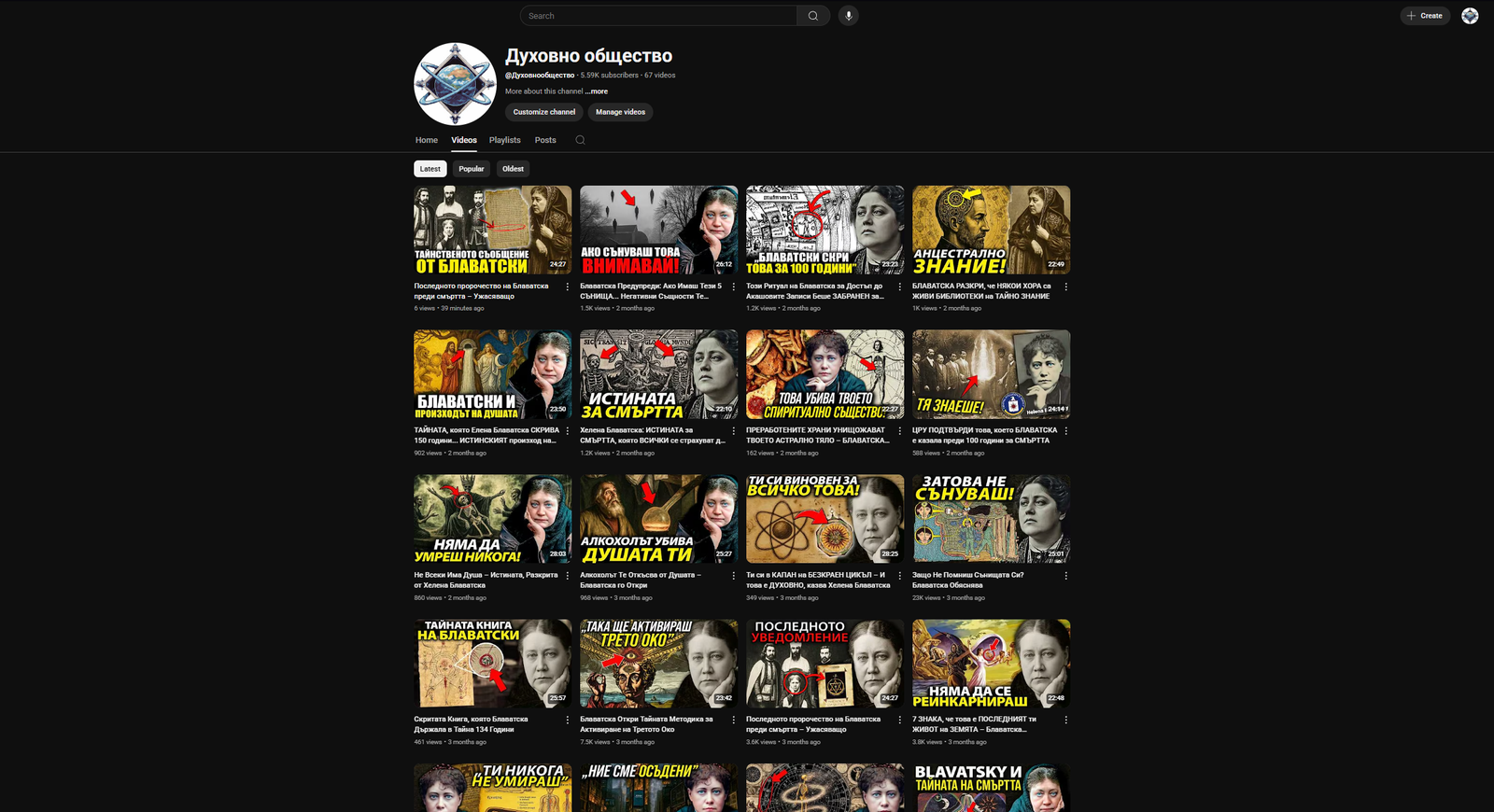This screenshot has width=1494, height=812.
Task: Open title Скритата Книга, която Блаватска Държала
Action: tap(471, 725)
